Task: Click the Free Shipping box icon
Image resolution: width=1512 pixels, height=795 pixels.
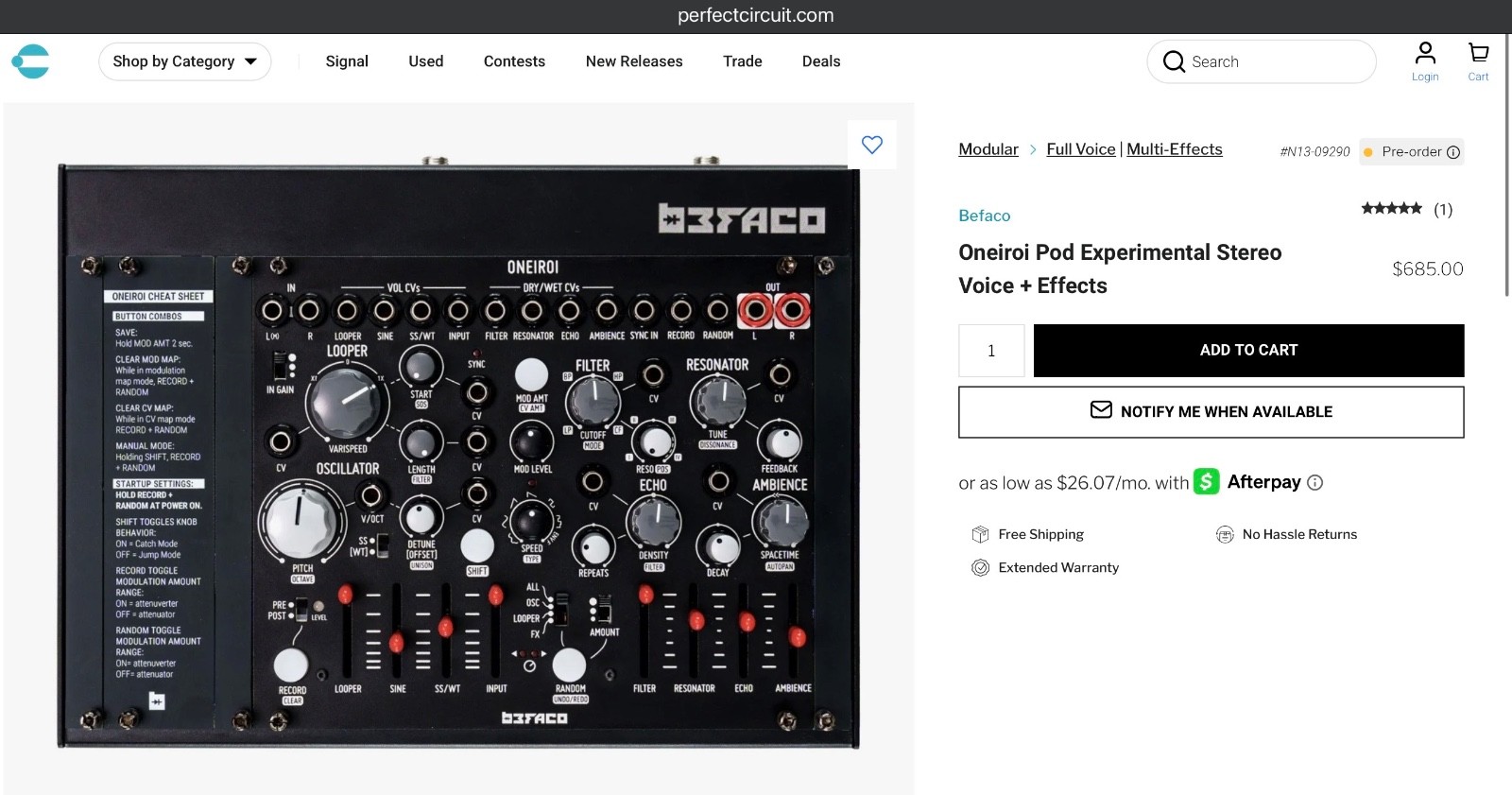Action: (x=980, y=534)
